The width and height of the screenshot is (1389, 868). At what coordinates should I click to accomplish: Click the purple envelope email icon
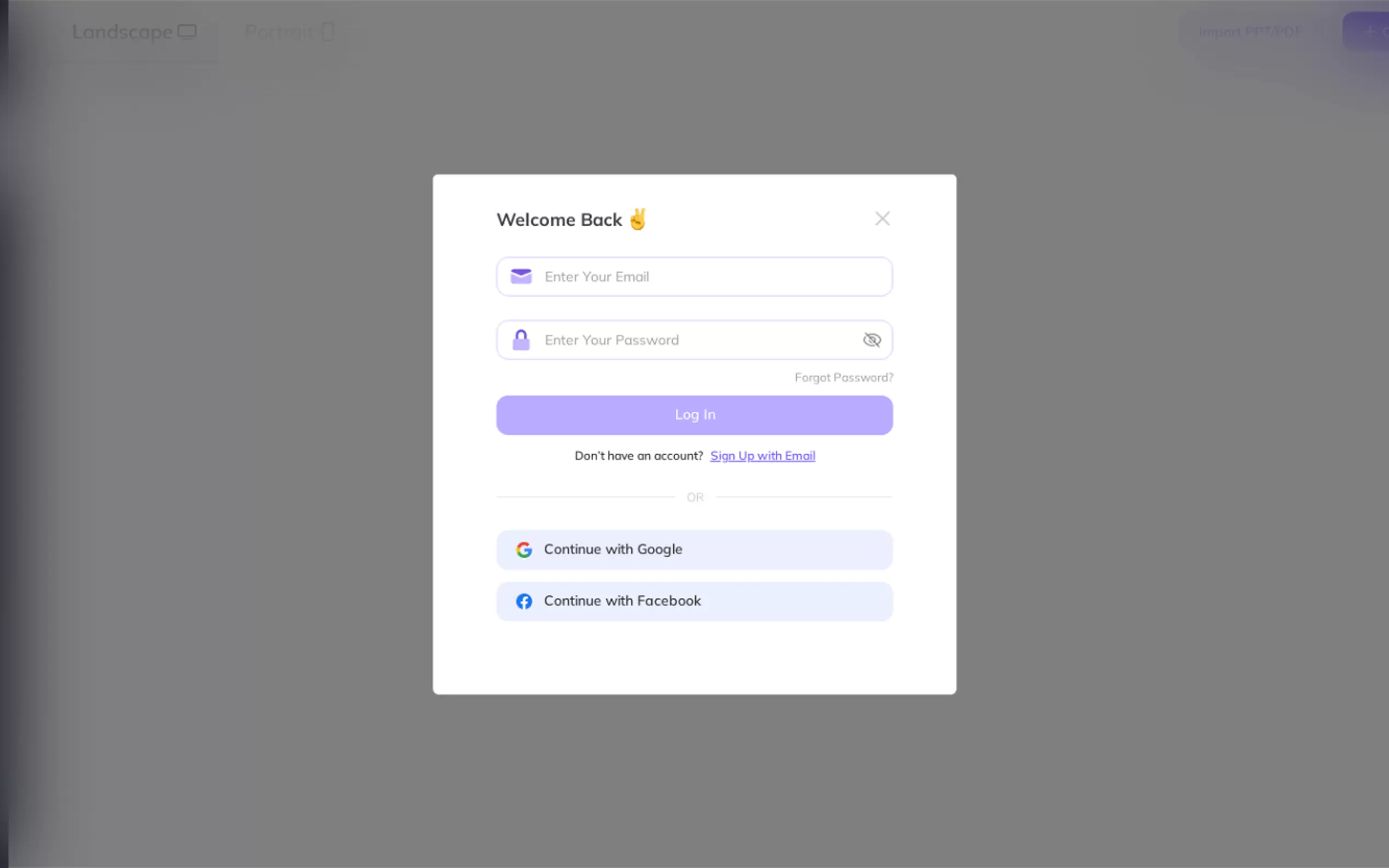(x=521, y=276)
